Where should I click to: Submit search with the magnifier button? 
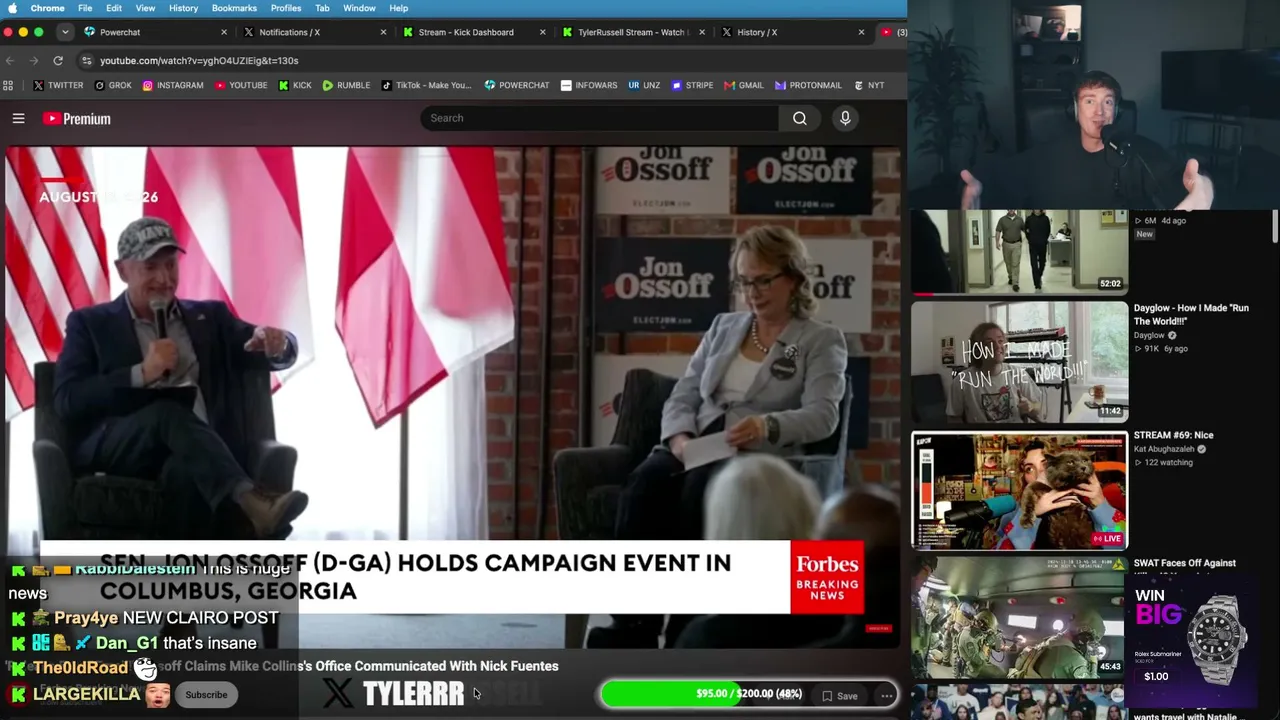click(800, 118)
